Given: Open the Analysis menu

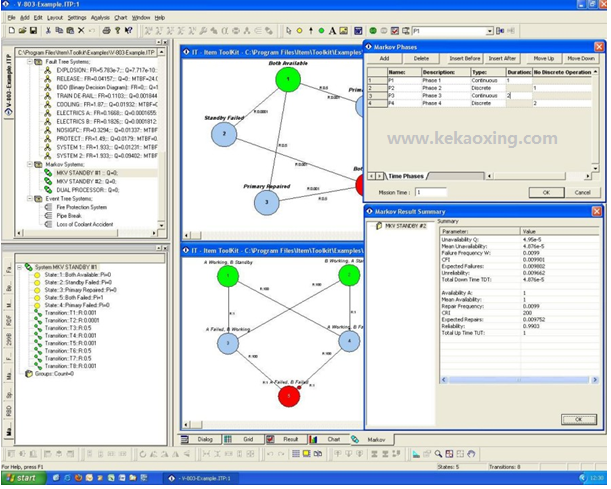Looking at the screenshot, I should [x=100, y=17].
